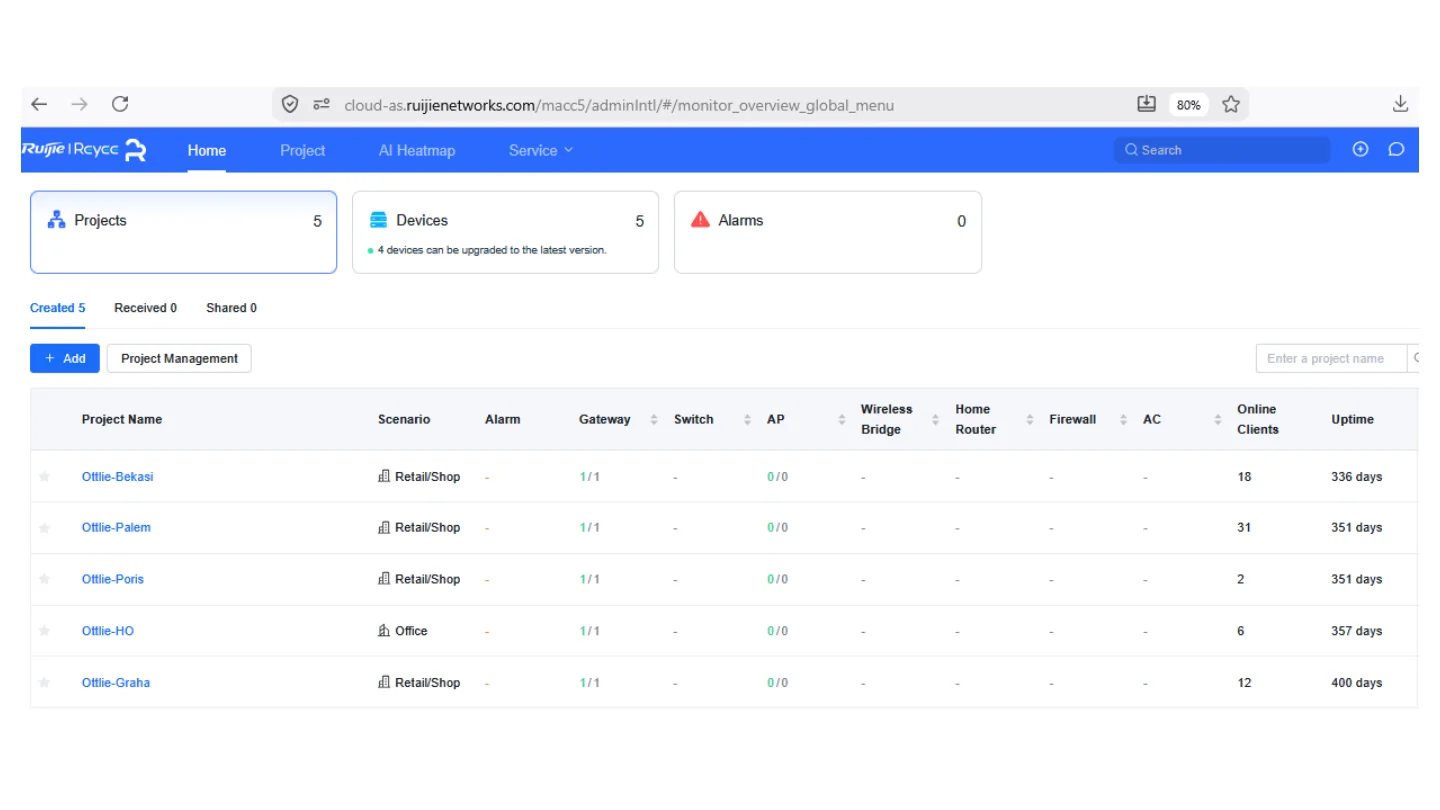Select the Received 0 tab
1440x810 pixels.
pyautogui.click(x=145, y=308)
